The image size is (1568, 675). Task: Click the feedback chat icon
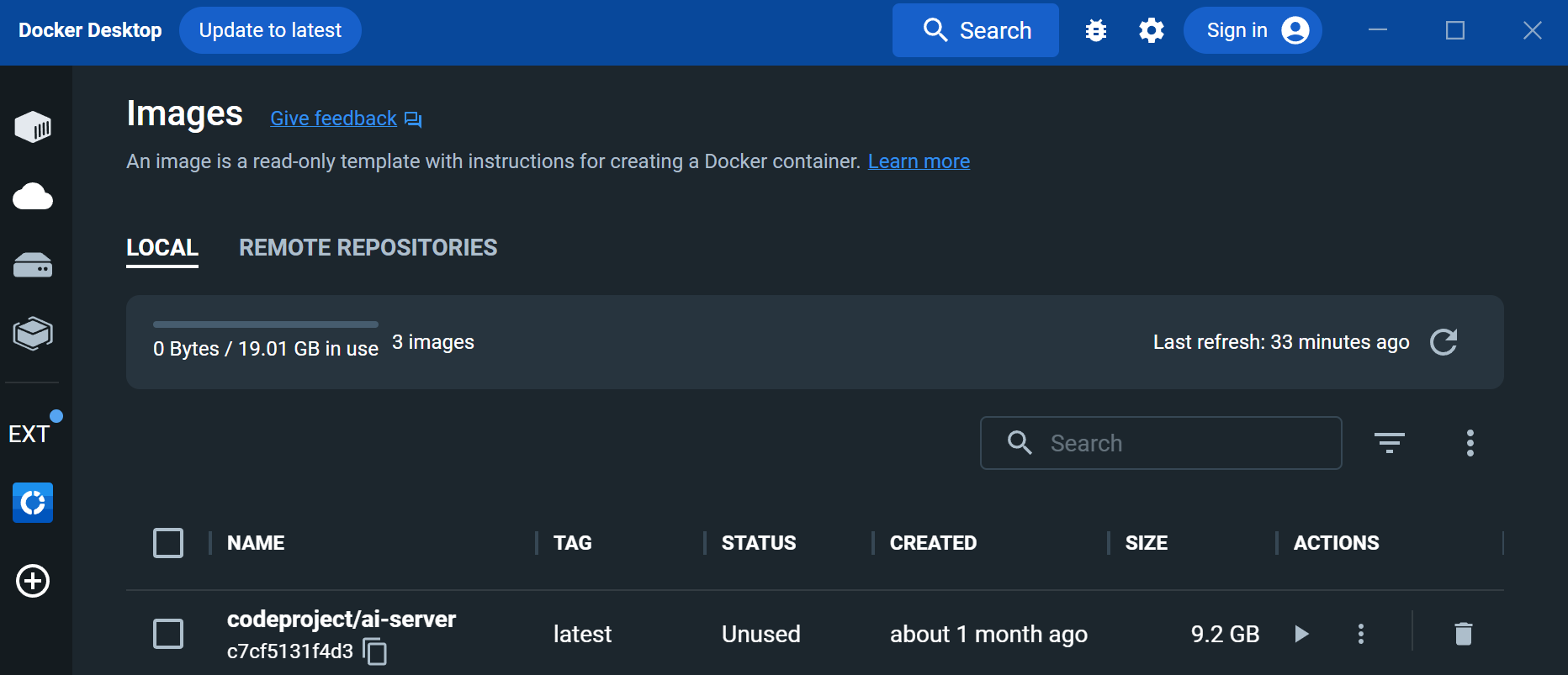413,119
